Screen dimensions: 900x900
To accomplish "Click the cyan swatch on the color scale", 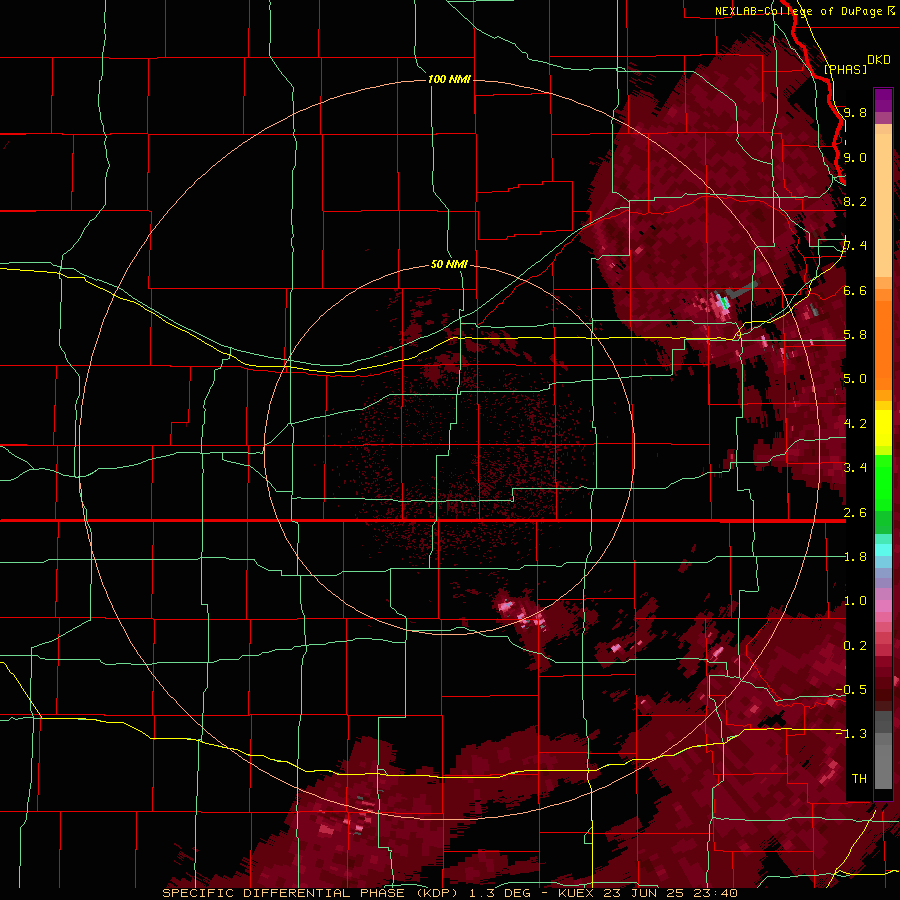I will click(x=883, y=550).
